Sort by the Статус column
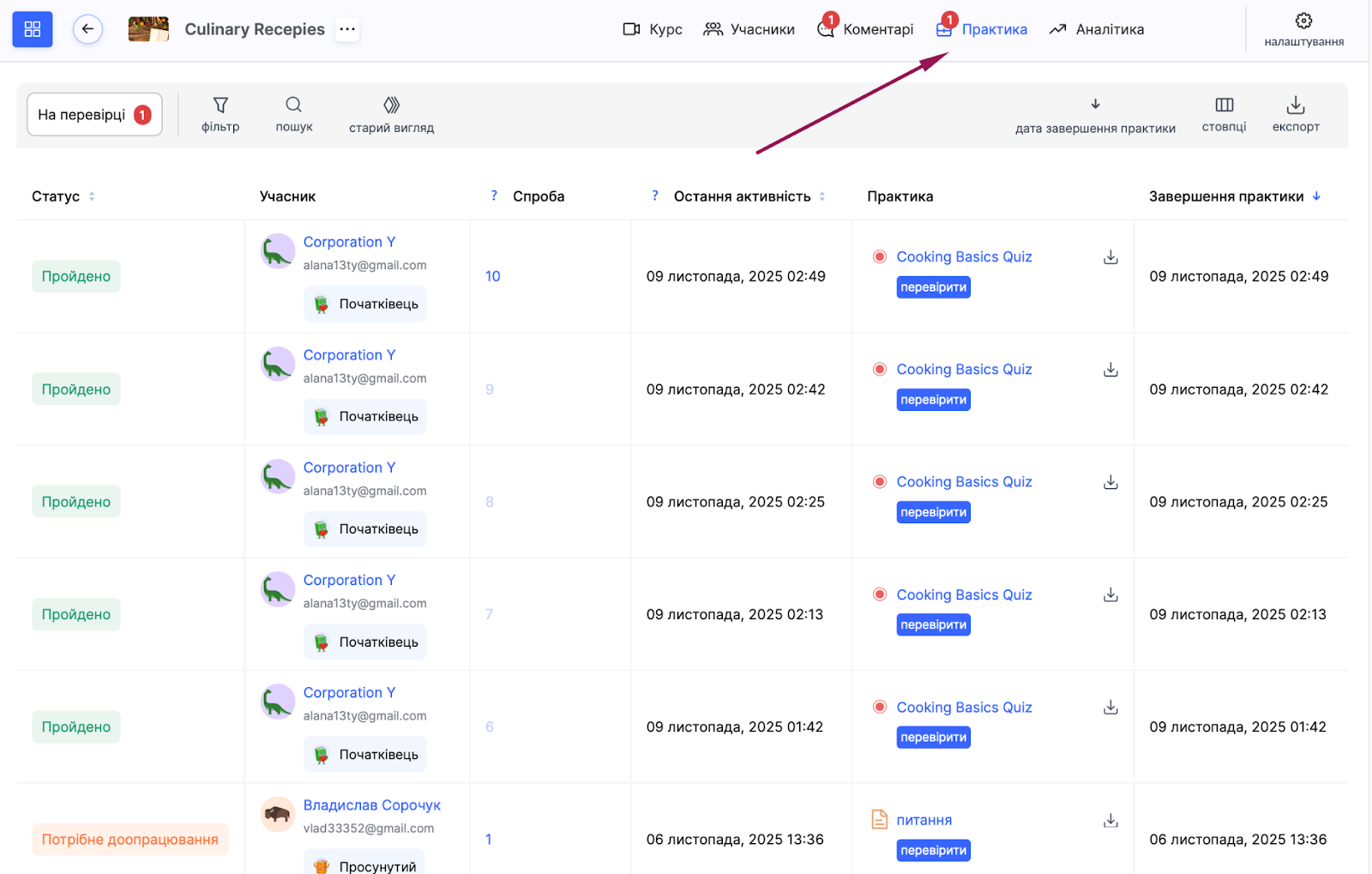 92,196
